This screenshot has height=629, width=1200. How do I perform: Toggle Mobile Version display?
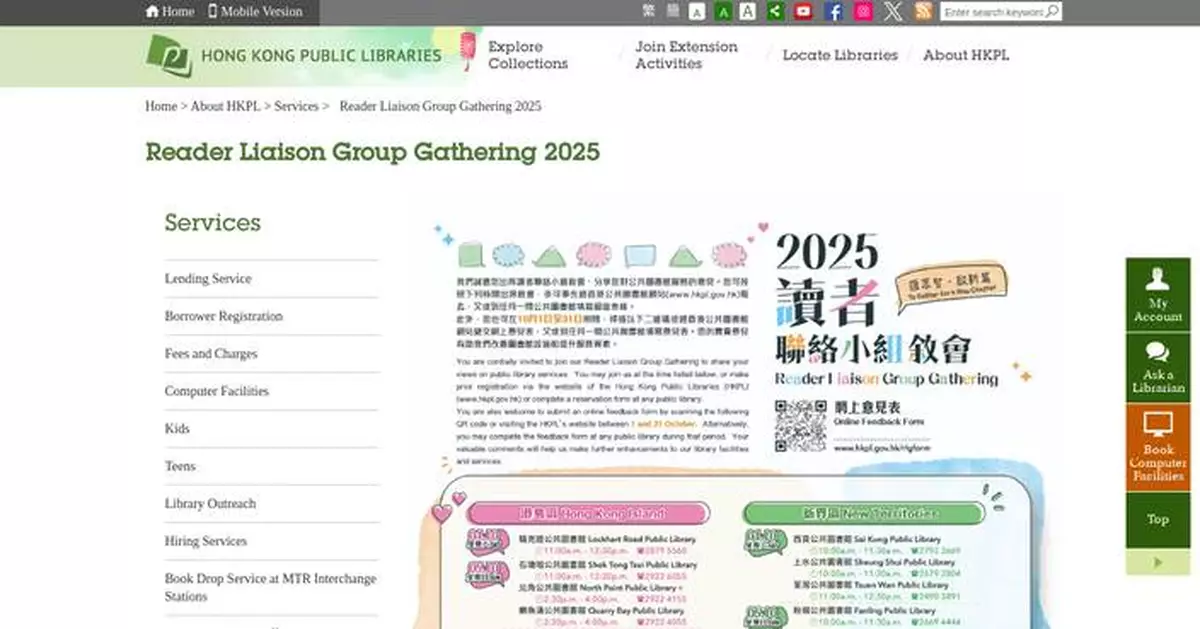click(x=255, y=11)
